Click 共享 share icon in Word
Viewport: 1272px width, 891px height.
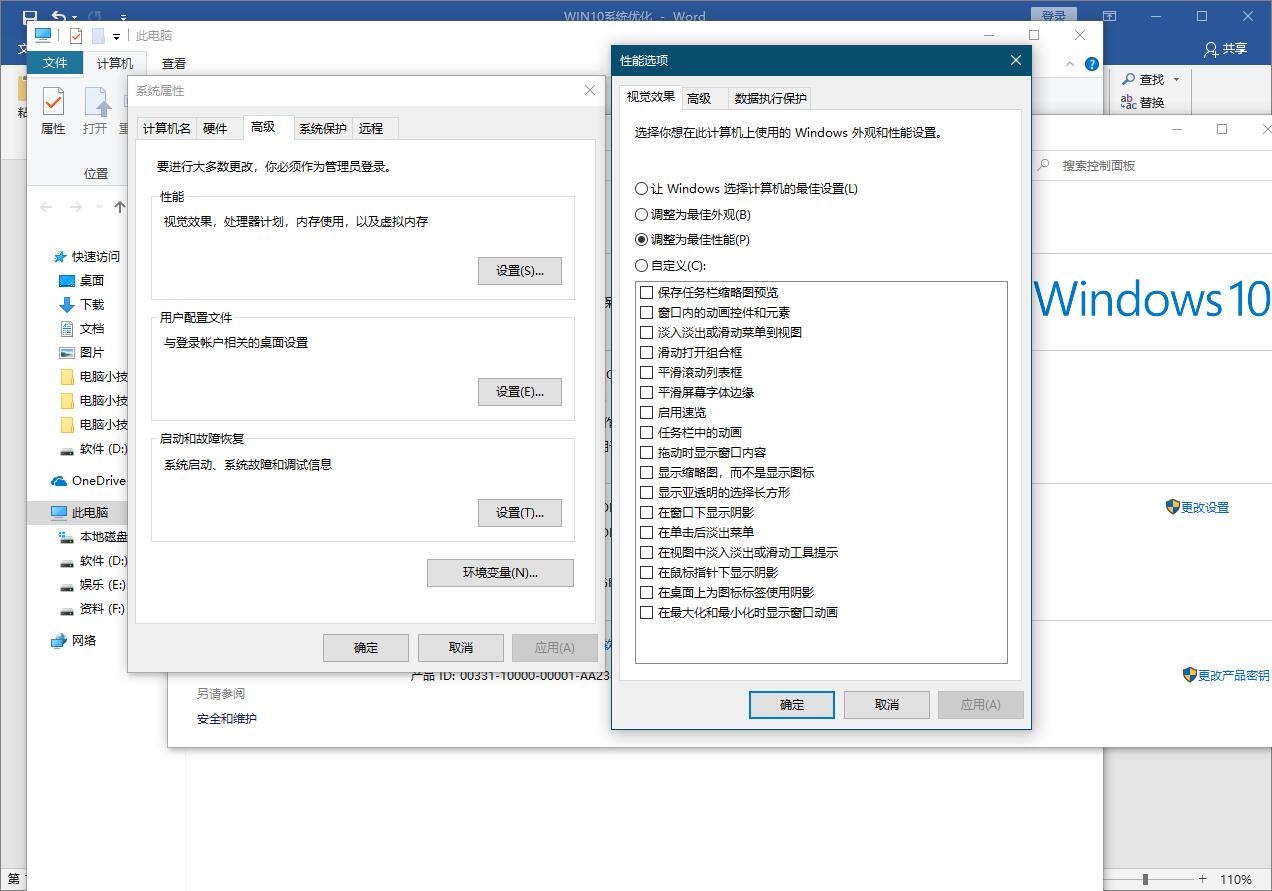coord(1211,49)
